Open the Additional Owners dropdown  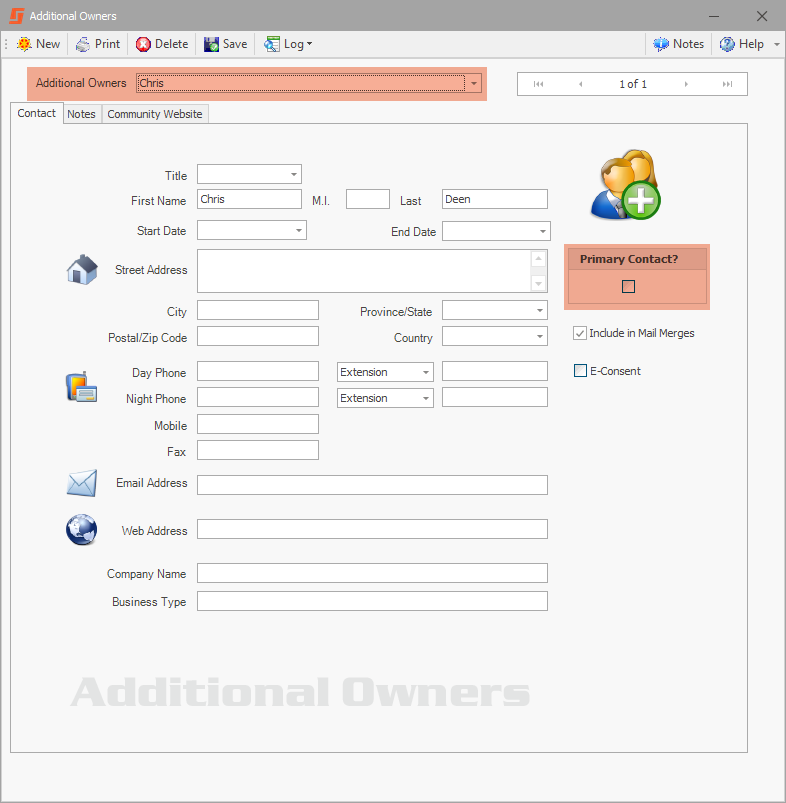pos(474,83)
